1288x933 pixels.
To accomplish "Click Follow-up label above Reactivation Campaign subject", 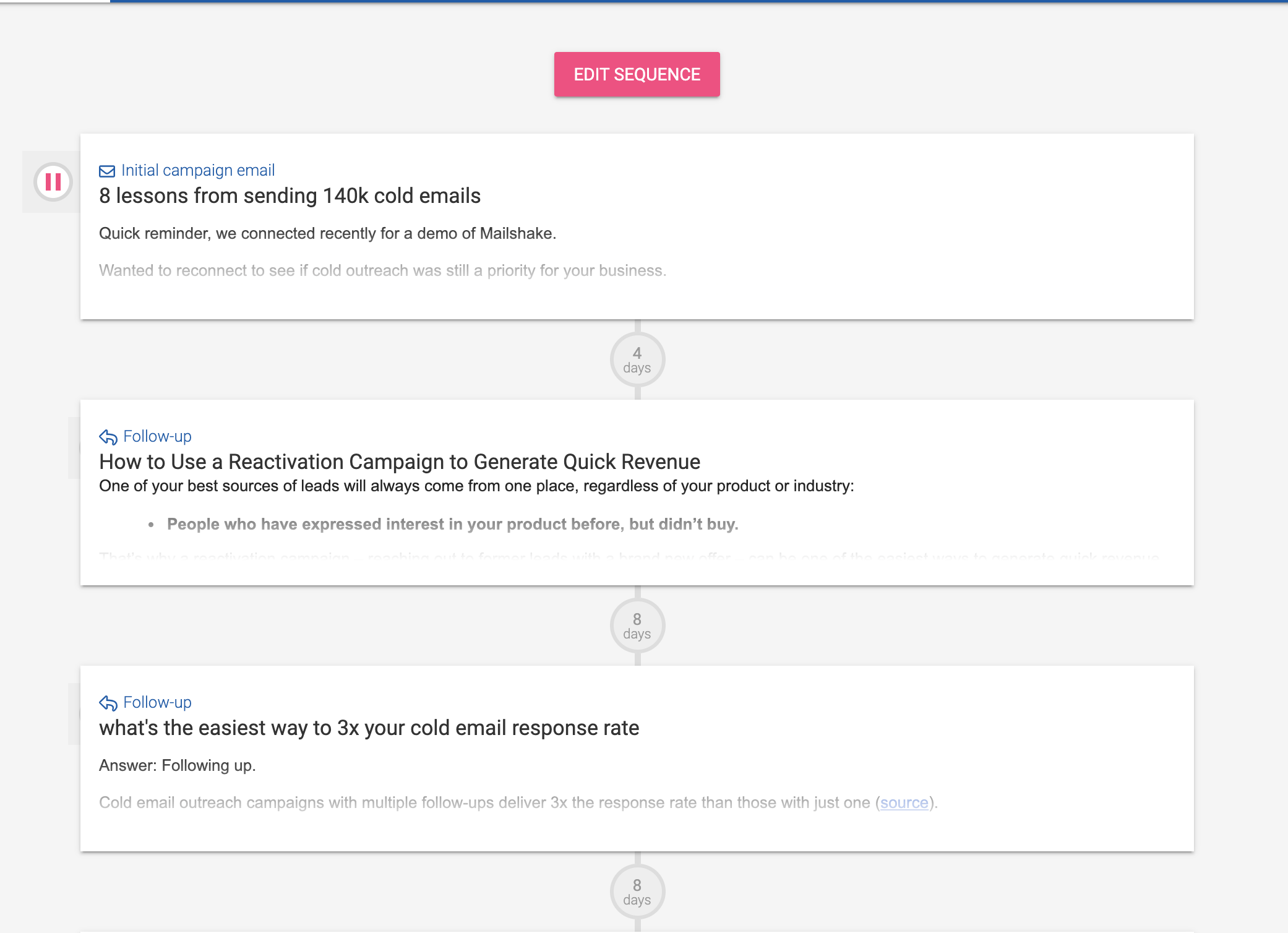I will click(157, 436).
